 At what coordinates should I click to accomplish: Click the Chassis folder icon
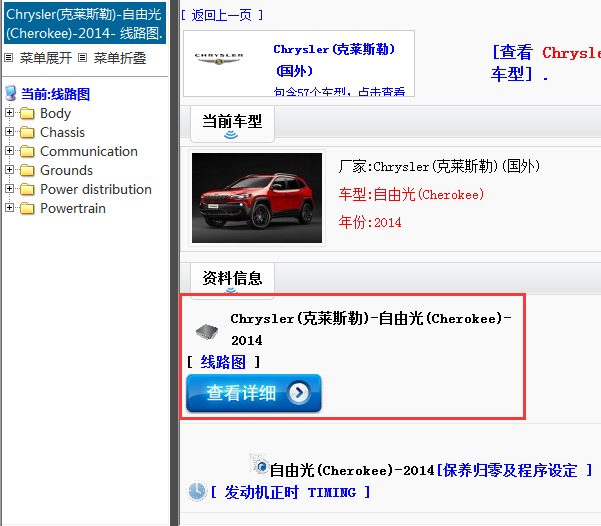(x=27, y=132)
